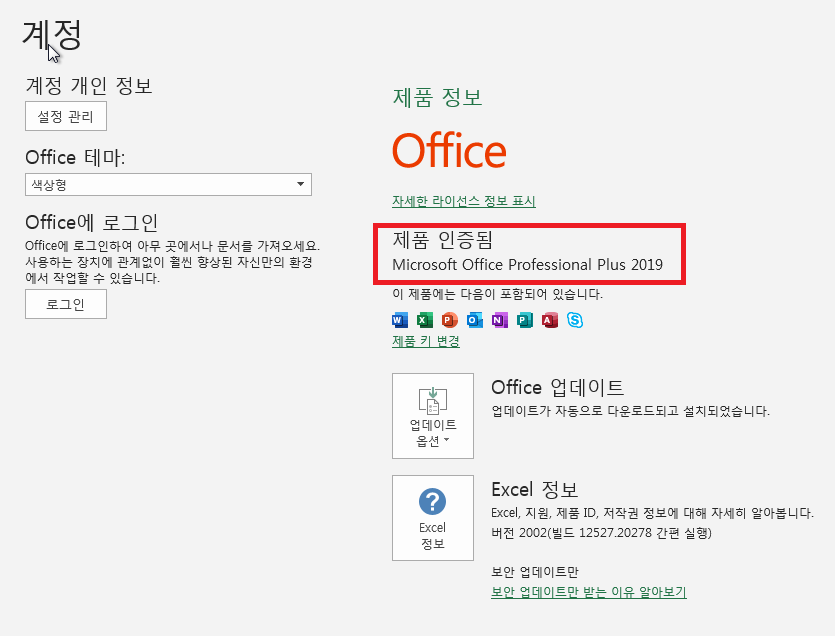Click the 설정 관리 button
The width and height of the screenshot is (835, 636).
tap(65, 116)
